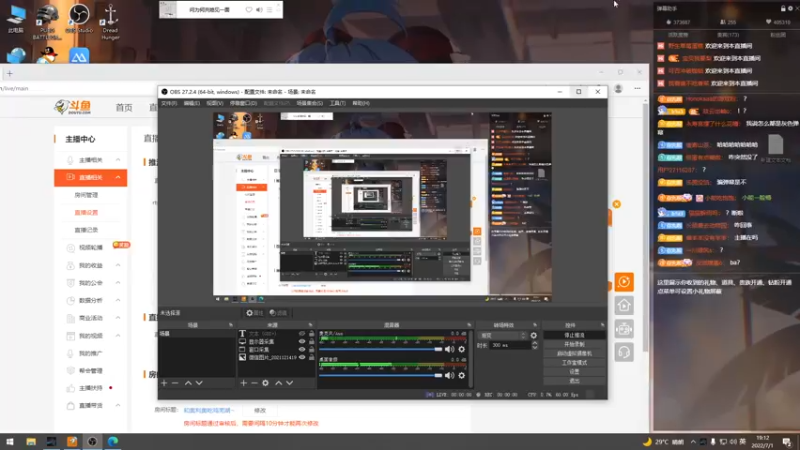Click 桌面音频 volume slider
The height and width of the screenshot is (450, 800).
(381, 376)
